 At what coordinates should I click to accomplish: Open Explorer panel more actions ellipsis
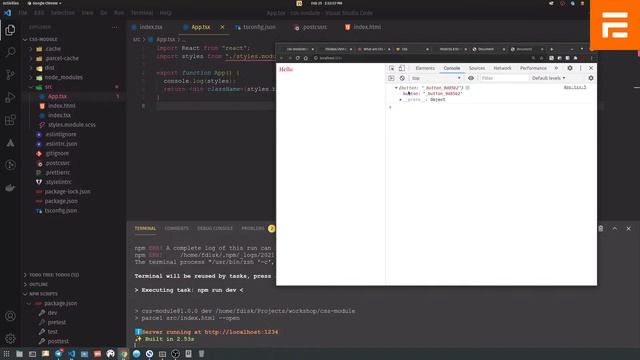pyautogui.click(x=115, y=27)
